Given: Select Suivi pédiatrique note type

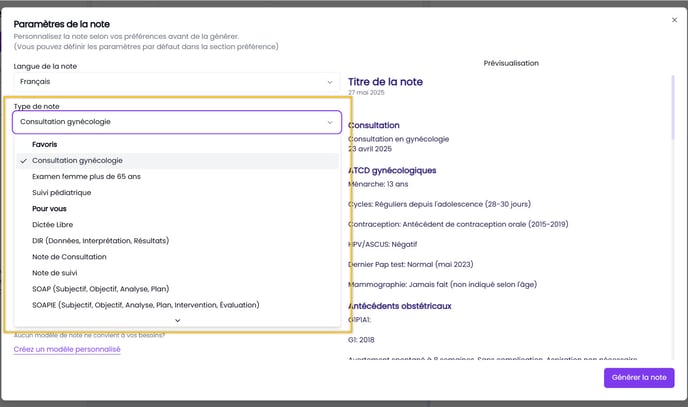Looking at the screenshot, I should (62, 192).
